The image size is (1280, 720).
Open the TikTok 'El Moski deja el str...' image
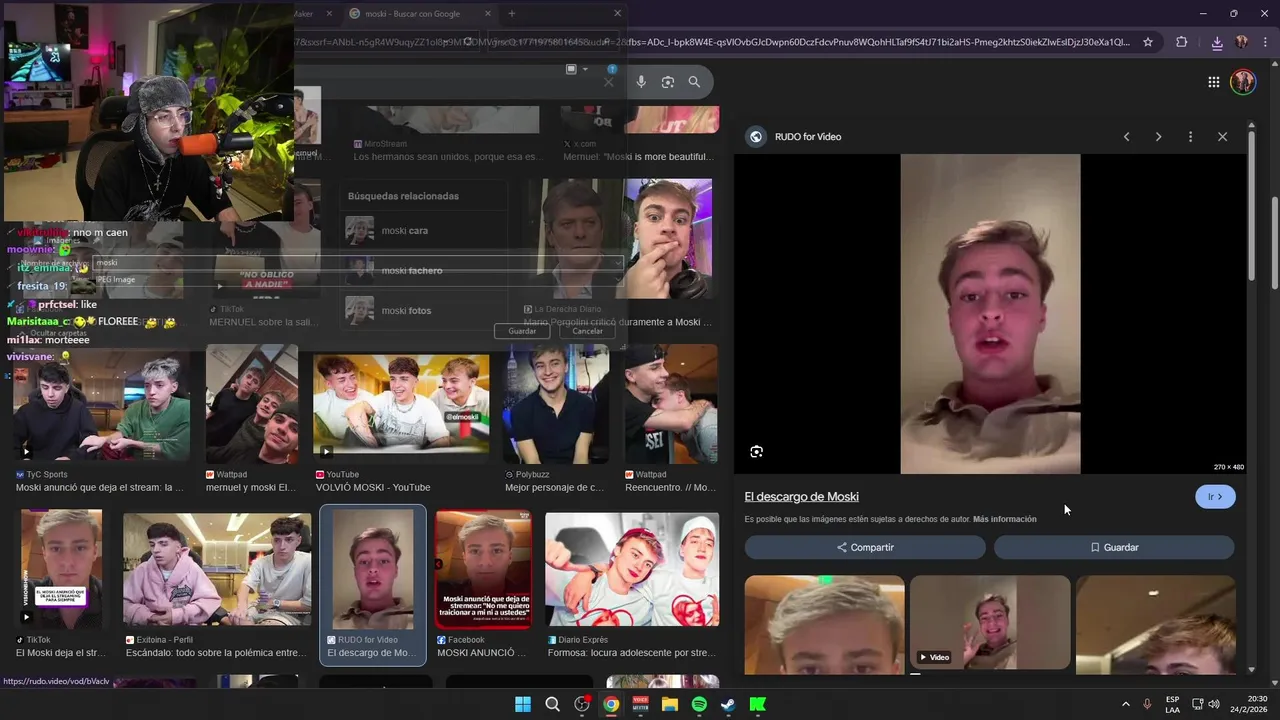61,568
